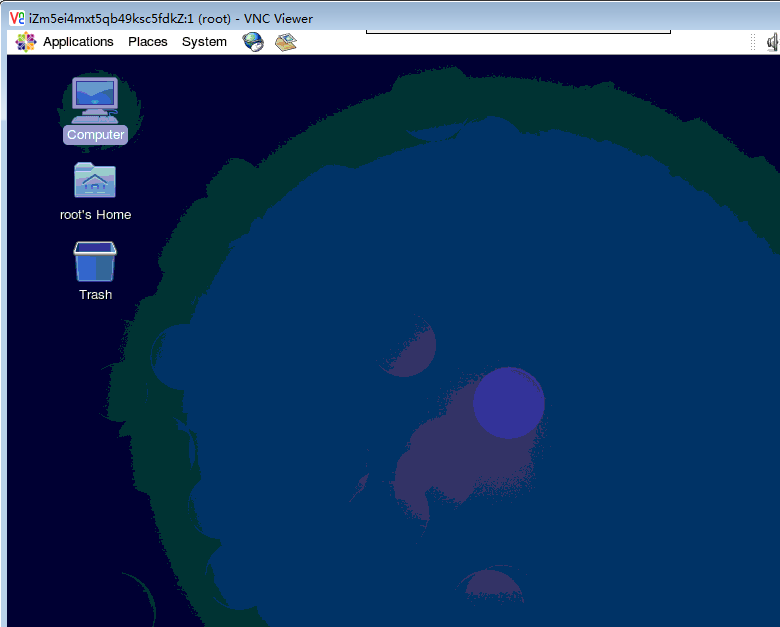This screenshot has width=780, height=627.
Task: Click the 'Trash' label text
Action: pyautogui.click(x=96, y=295)
